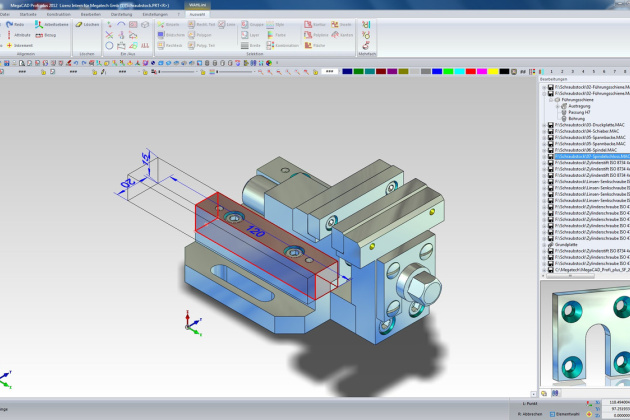Expand the Austragung feature node

point(555,107)
